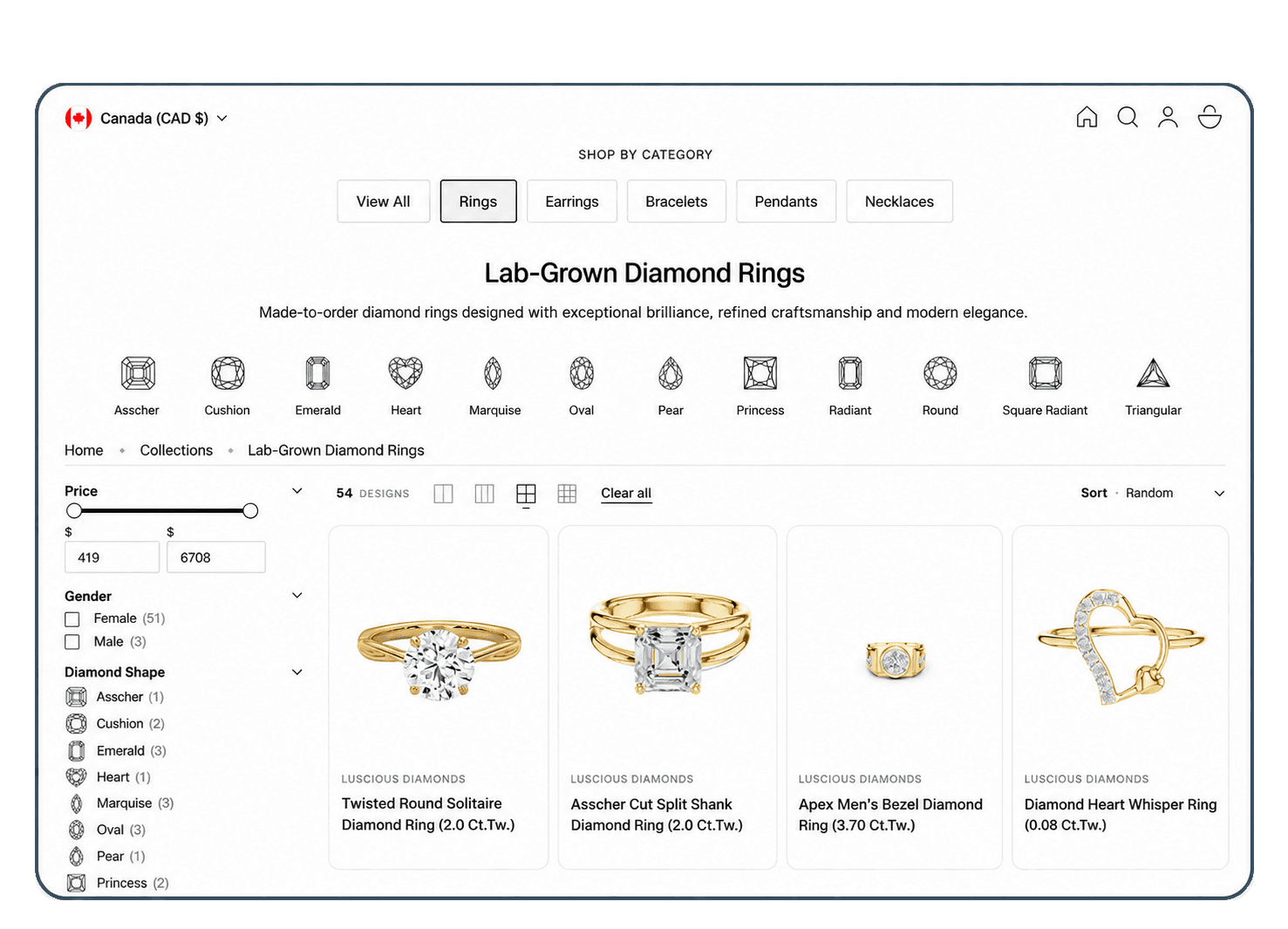Image resolution: width=1288 pixels, height=929 pixels.
Task: Select the Round shape icon in top row
Action: point(940,373)
